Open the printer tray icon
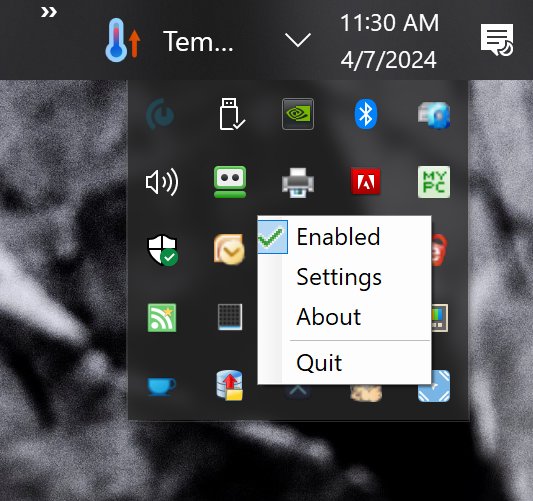This screenshot has width=533, height=501. pos(298,183)
